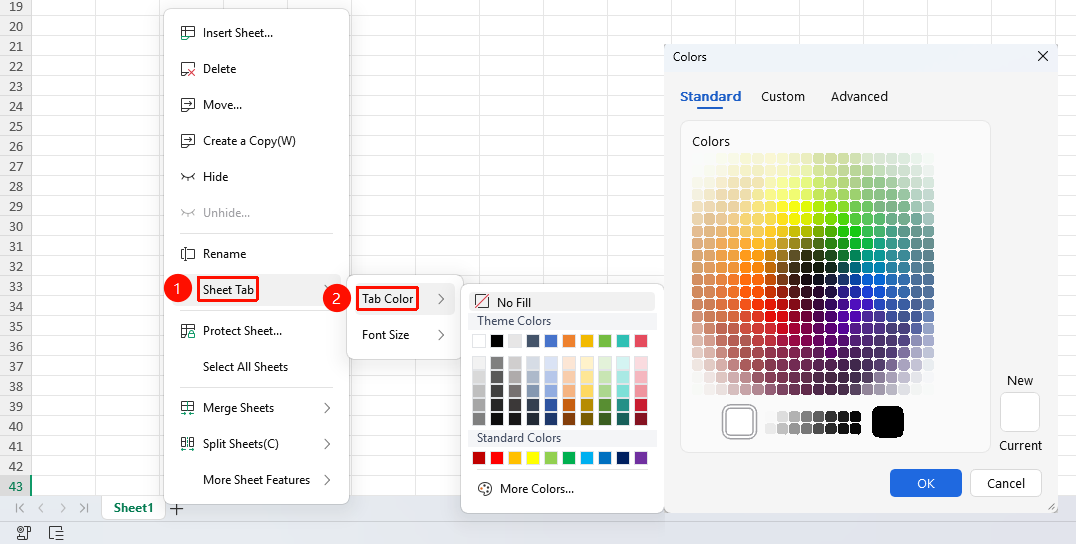
Task: Click the Insert Sheet icon in the context menu
Action: tap(187, 33)
